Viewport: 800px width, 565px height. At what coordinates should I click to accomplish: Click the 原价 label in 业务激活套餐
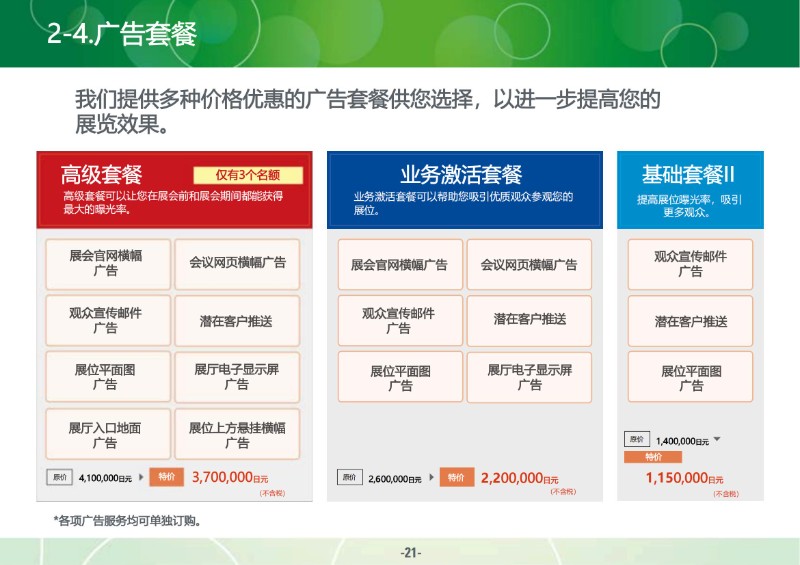tap(349, 478)
